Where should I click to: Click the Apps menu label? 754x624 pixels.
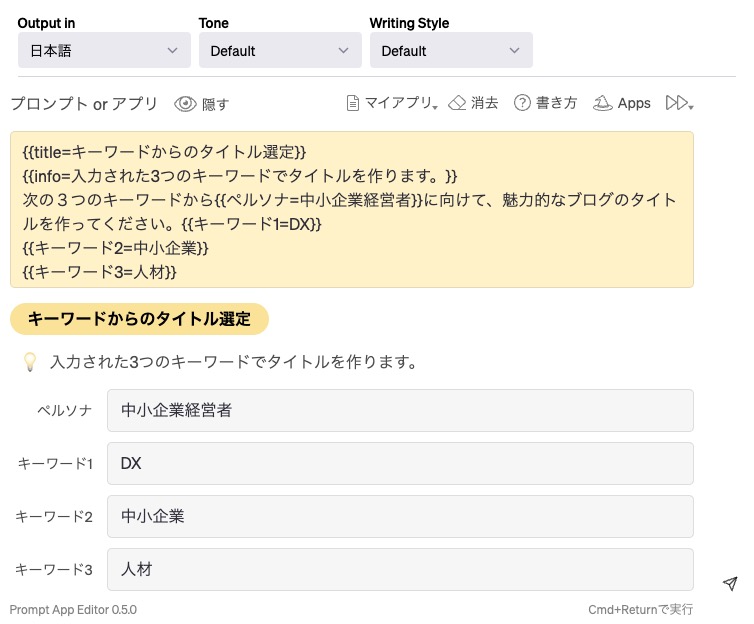tap(634, 103)
